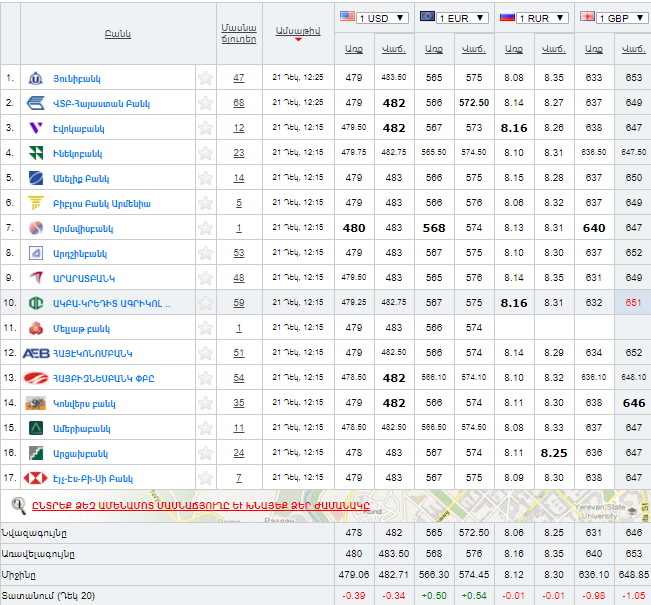Click the Armswissbank logo icon
The width and height of the screenshot is (651, 605).
click(x=36, y=228)
